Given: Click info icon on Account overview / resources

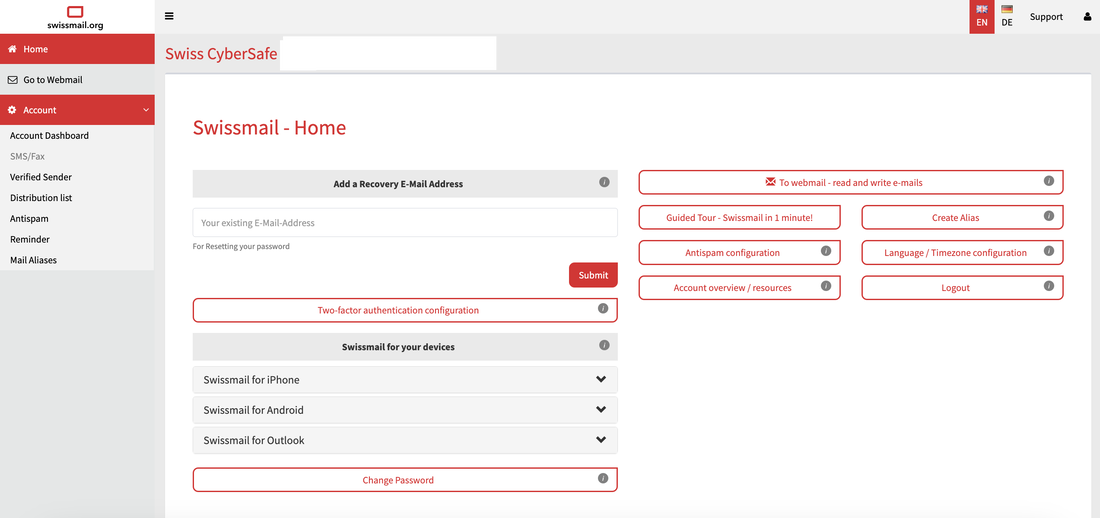Looking at the screenshot, I should (826, 286).
